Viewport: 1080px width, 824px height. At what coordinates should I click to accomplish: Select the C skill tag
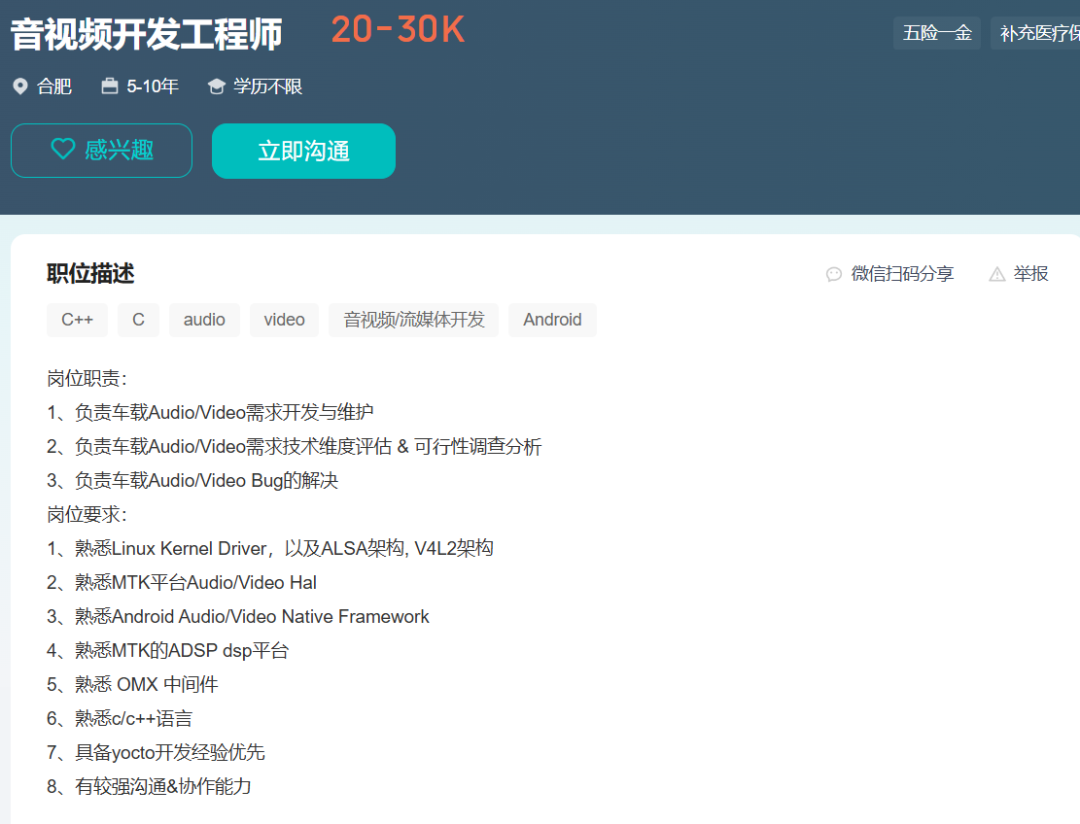(138, 320)
